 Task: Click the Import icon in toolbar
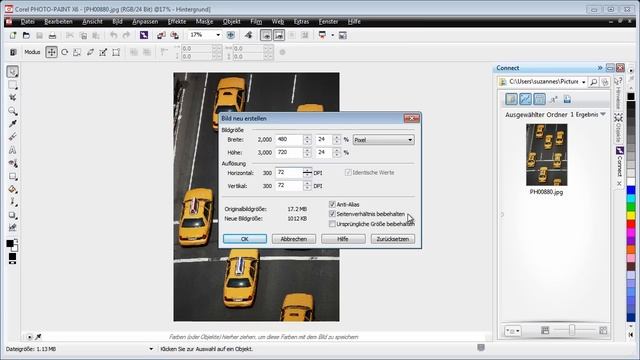tap(161, 36)
